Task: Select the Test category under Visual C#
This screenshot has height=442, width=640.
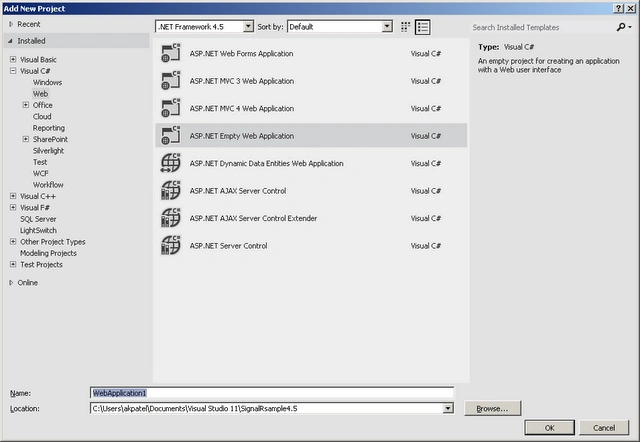Action: 40,162
